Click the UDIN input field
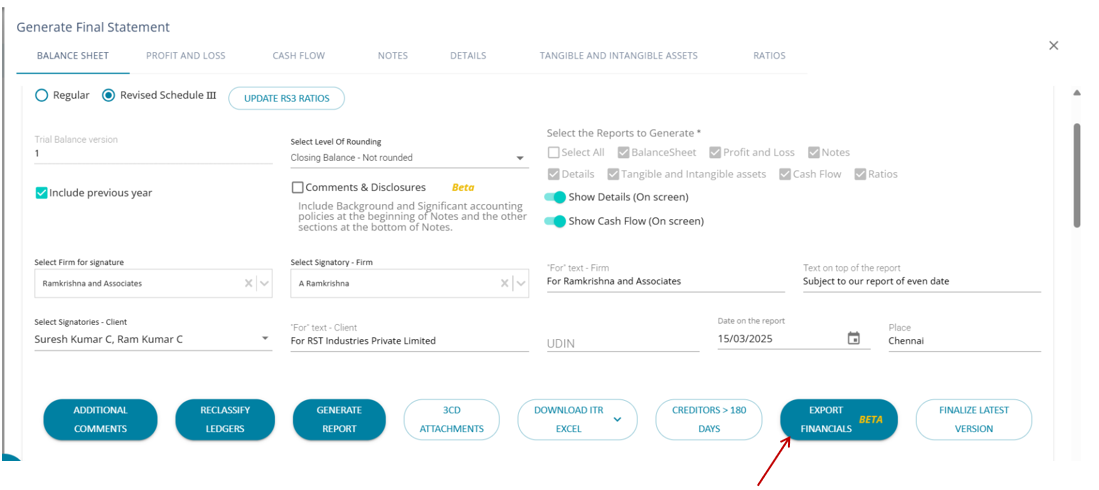The width and height of the screenshot is (1099, 490). (622, 343)
